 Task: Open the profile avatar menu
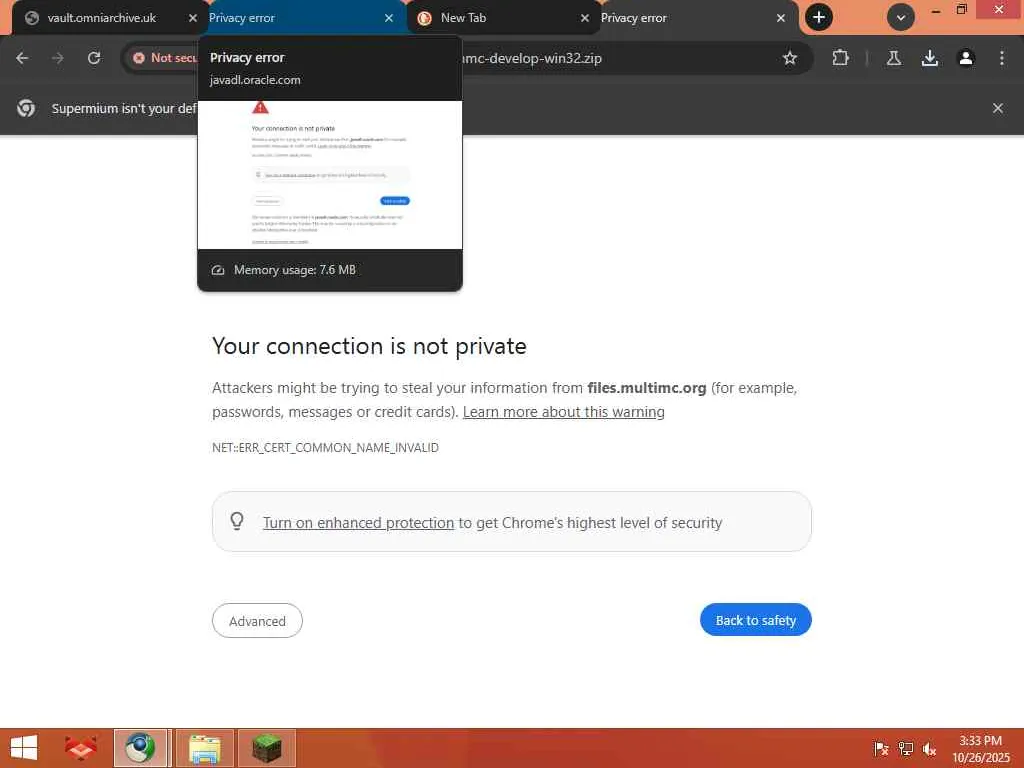(966, 58)
